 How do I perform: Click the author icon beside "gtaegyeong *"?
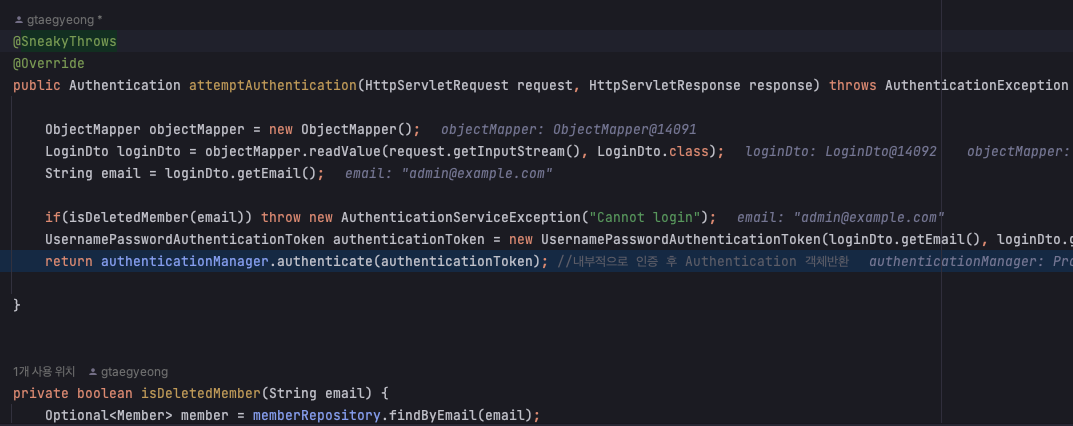click(x=18, y=21)
